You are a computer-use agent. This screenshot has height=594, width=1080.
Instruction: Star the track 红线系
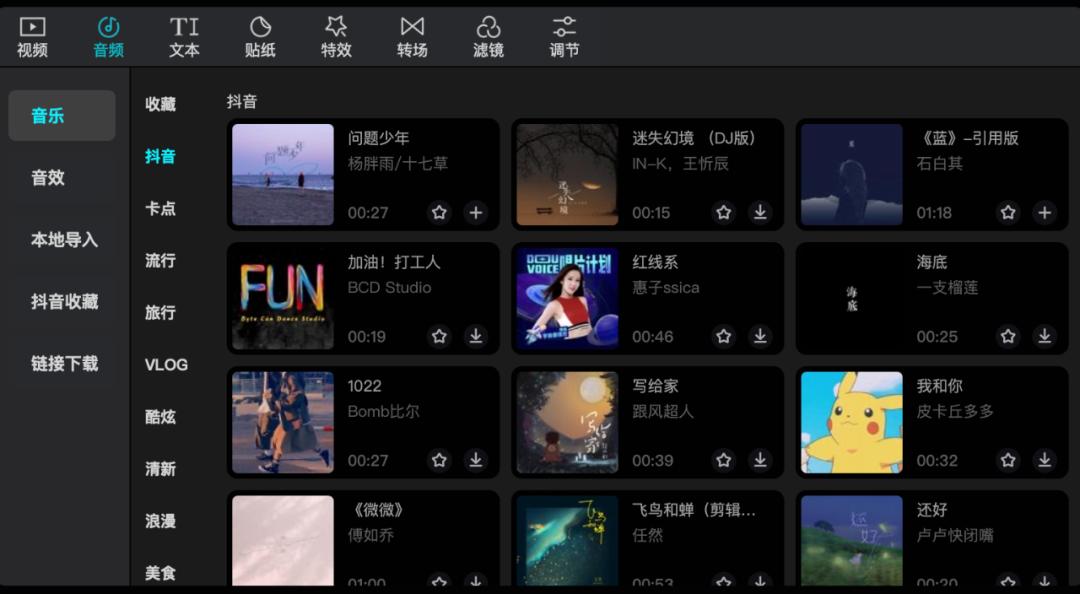(723, 337)
